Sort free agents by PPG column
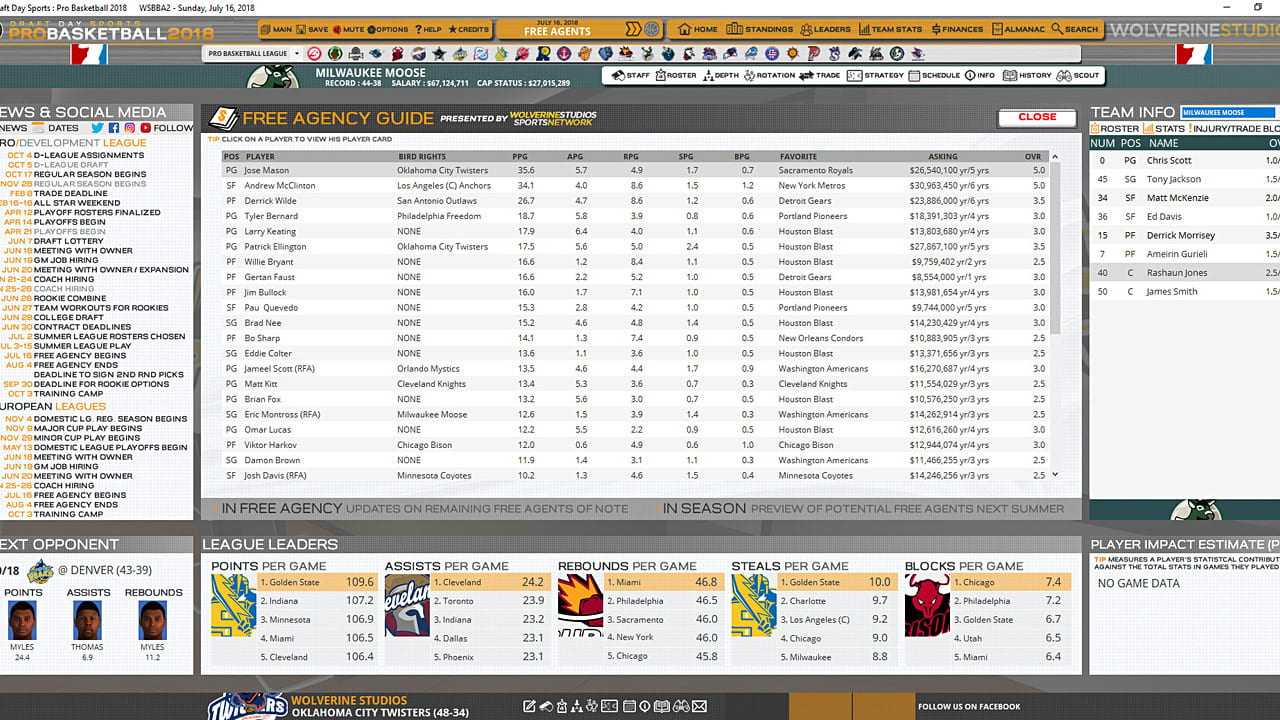Image resolution: width=1280 pixels, height=720 pixels. (x=520, y=156)
